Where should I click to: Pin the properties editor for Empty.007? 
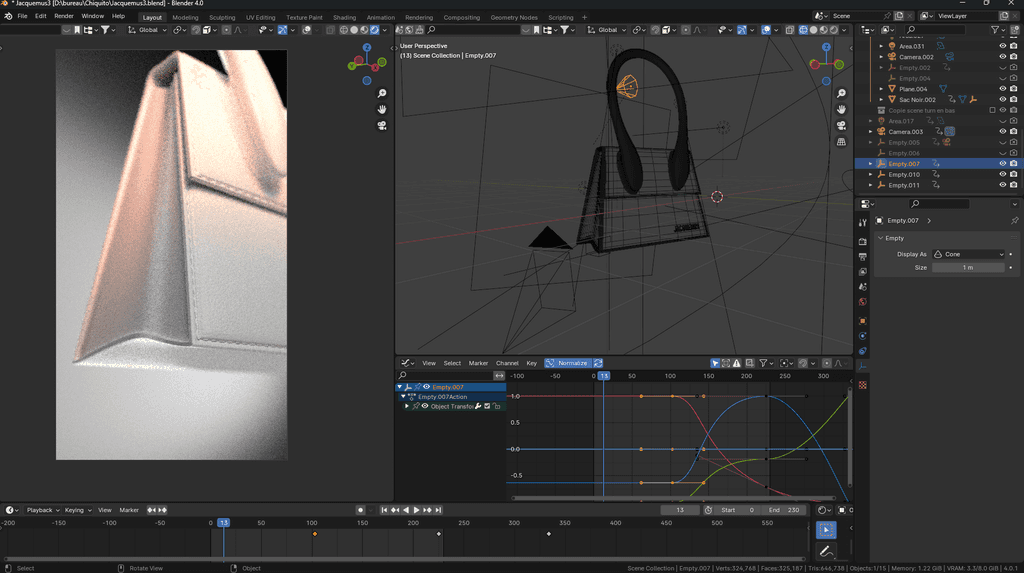click(1014, 220)
